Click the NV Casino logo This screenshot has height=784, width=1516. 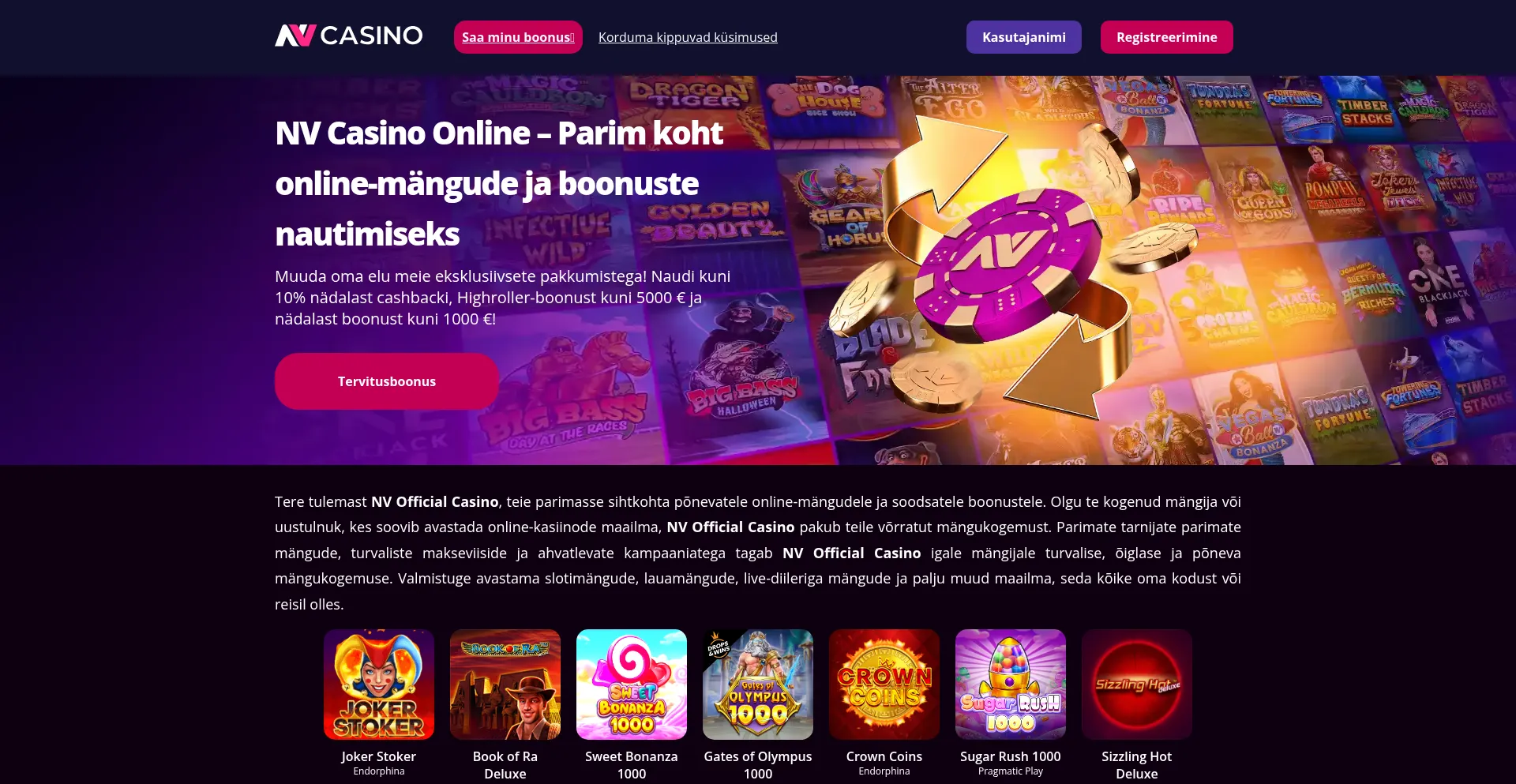pos(348,36)
